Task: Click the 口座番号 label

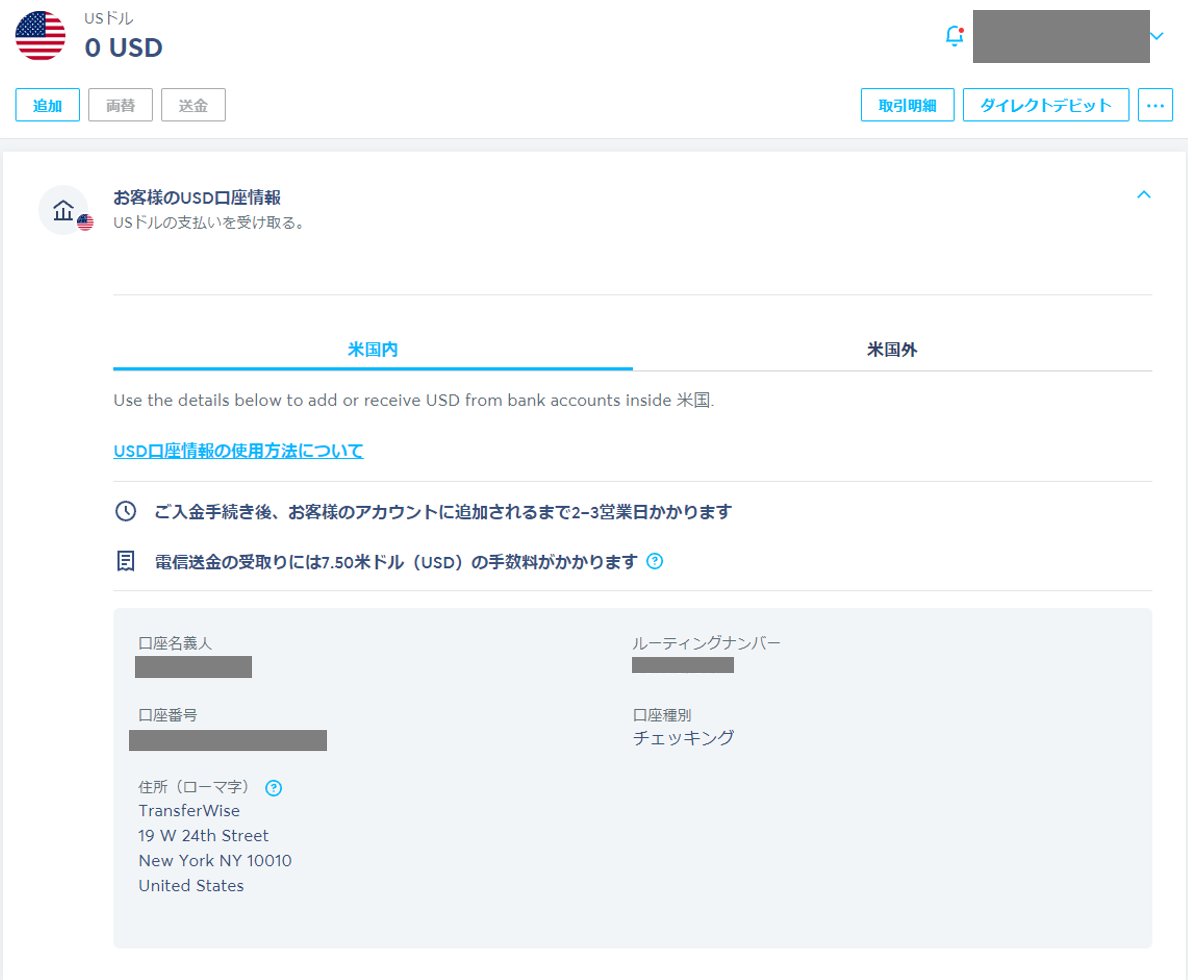Action: pos(167,715)
